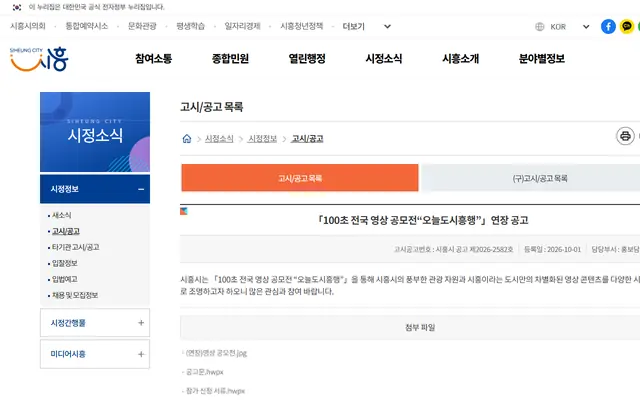This screenshot has height=400, width=640.
Task: Visit the 통합예약시스 top link
Action: tap(87, 26)
